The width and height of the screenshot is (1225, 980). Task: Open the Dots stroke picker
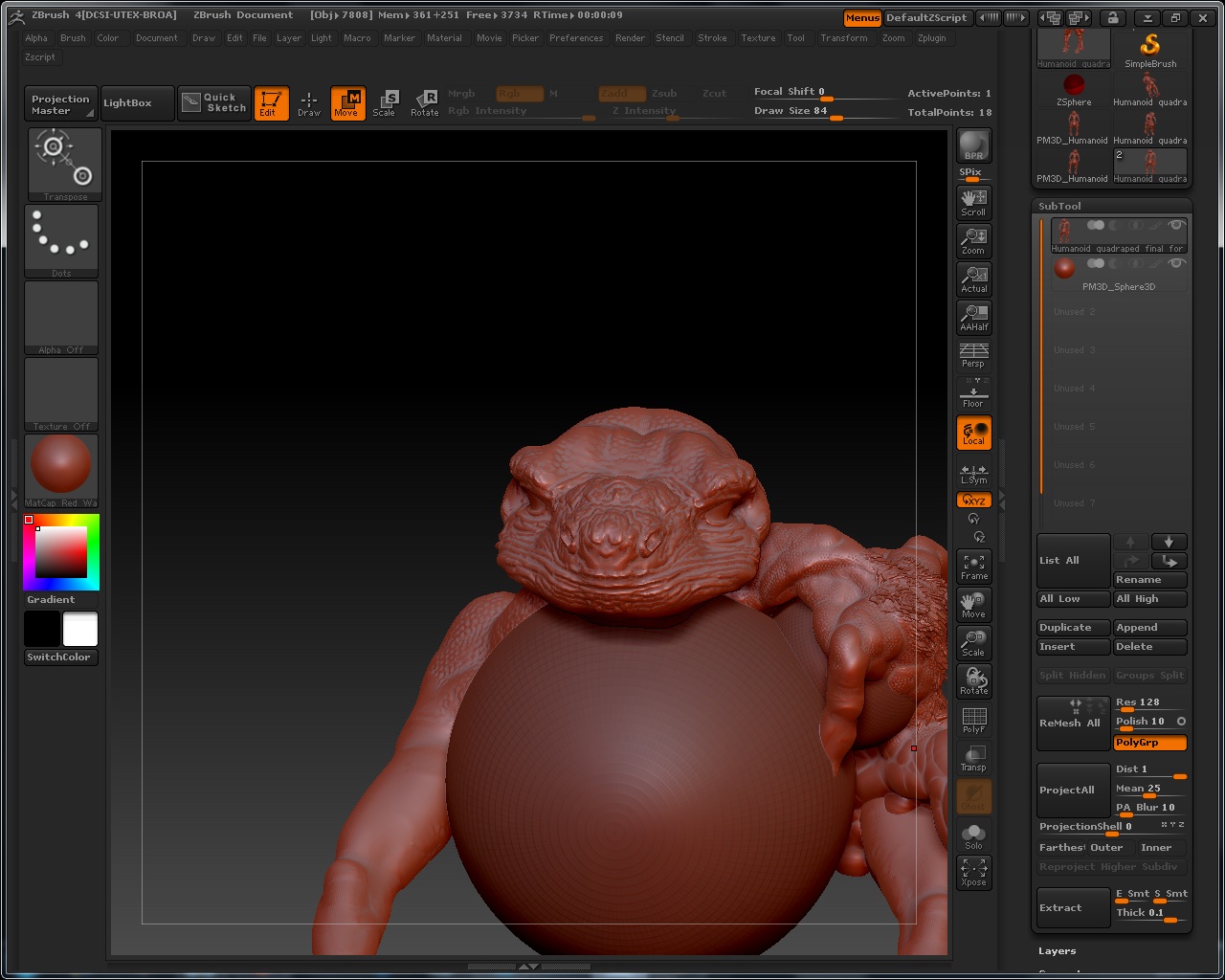pos(61,241)
